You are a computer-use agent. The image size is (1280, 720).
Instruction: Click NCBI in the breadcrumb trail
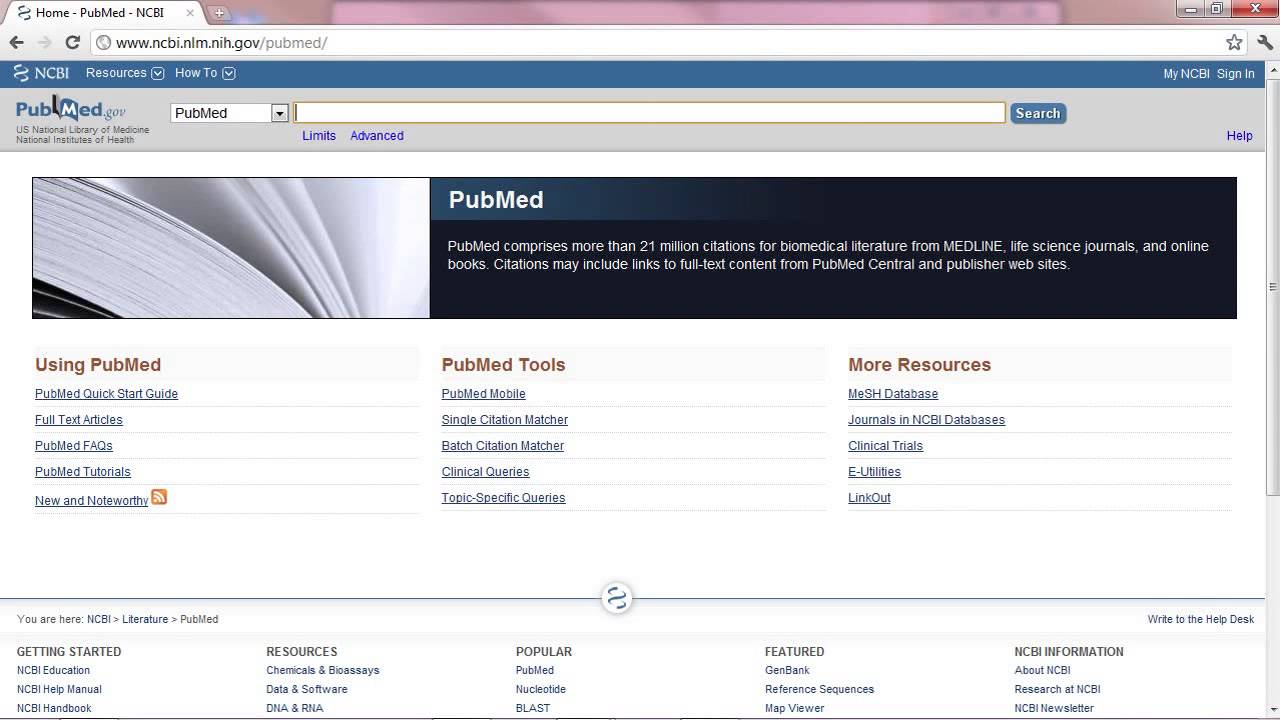[98, 619]
